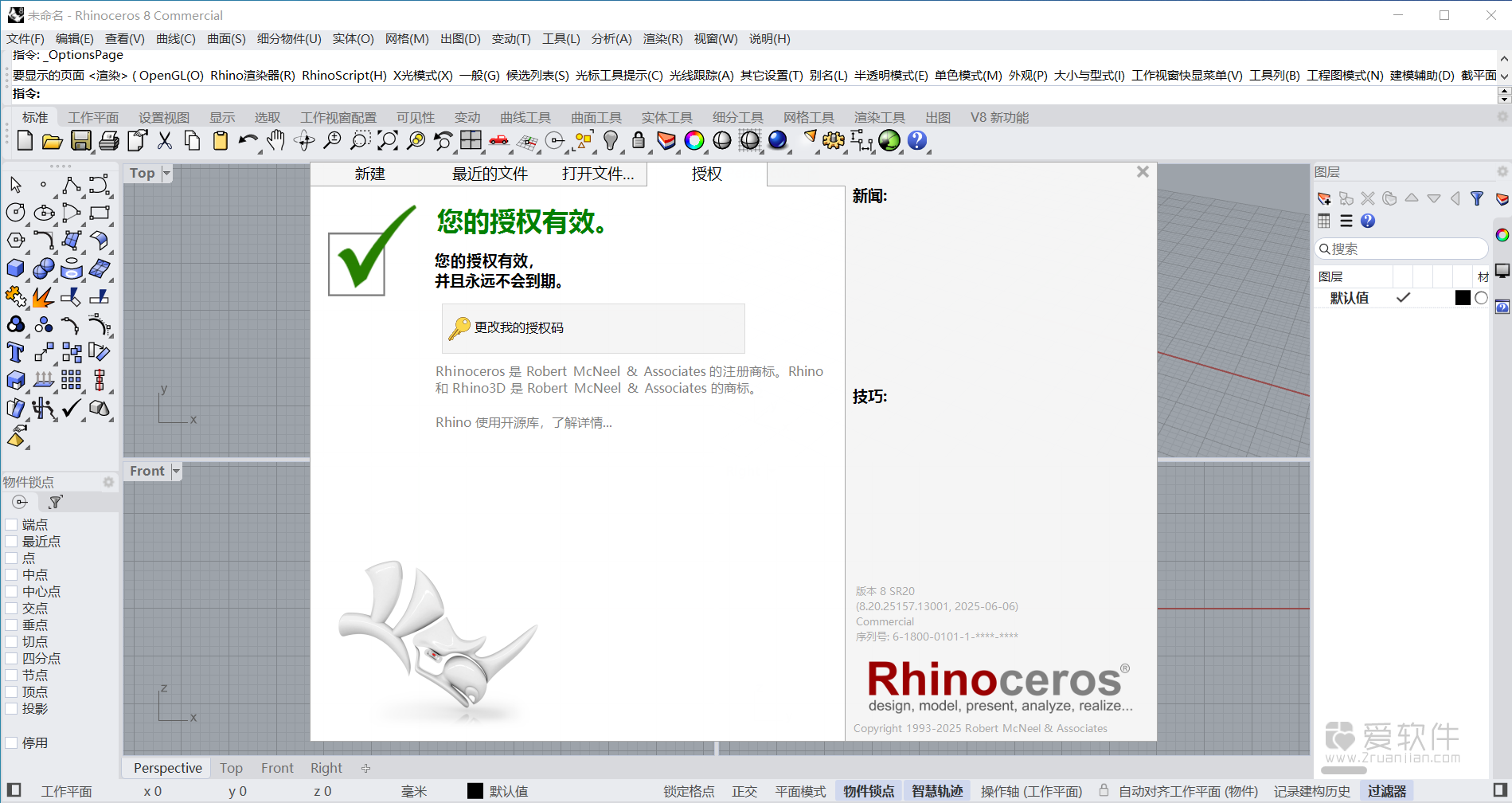This screenshot has width=1512, height=803.
Task: Save the model with the floppy disk icon
Action: coord(80,141)
